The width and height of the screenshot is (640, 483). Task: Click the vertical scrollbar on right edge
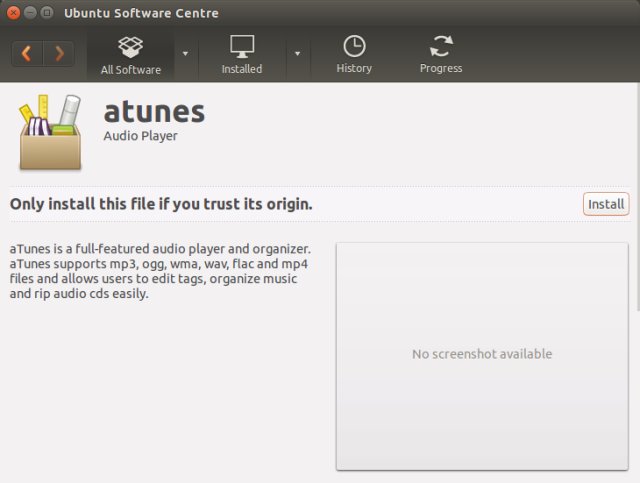pyautogui.click(x=638, y=197)
